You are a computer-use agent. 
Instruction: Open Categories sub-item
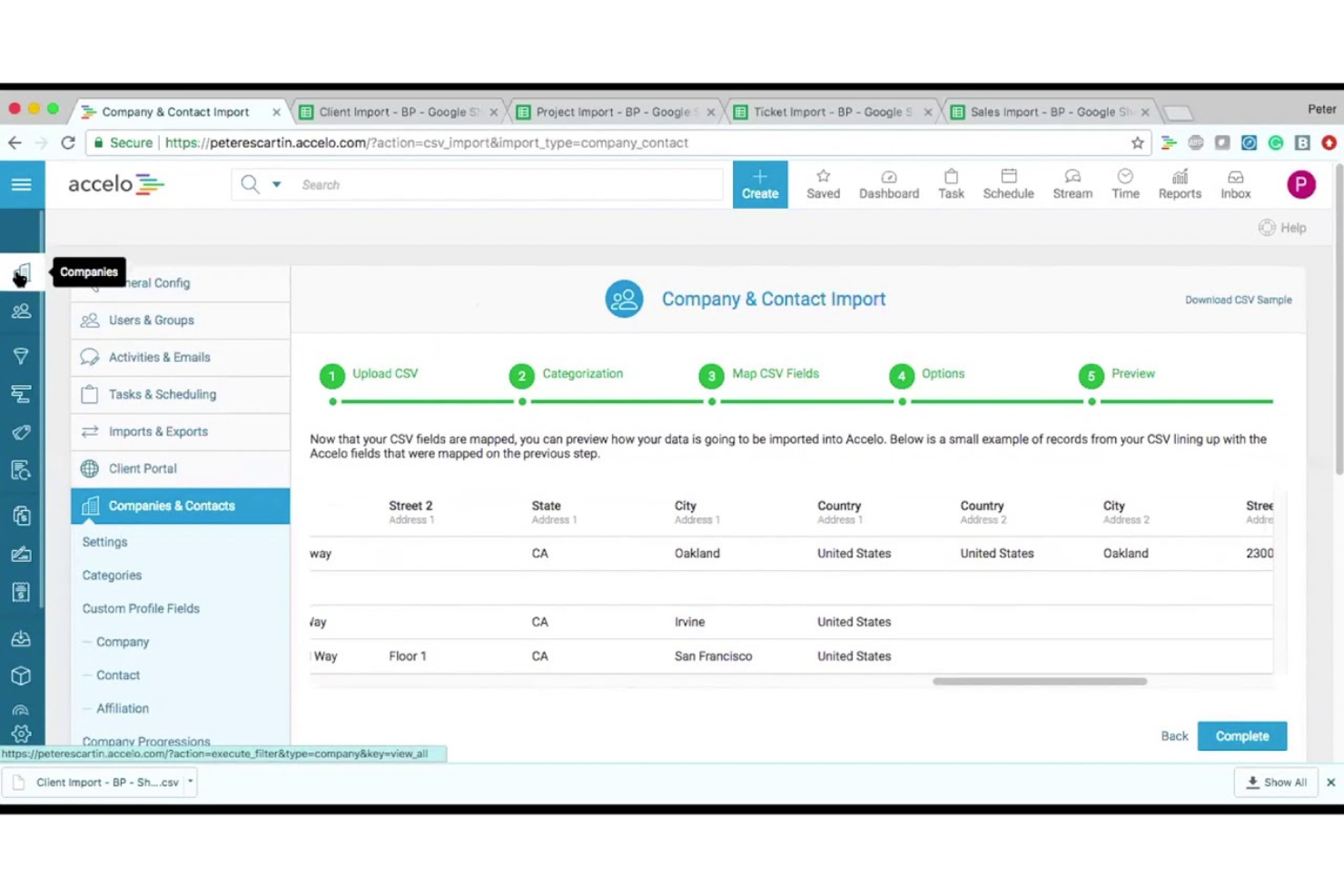(112, 576)
